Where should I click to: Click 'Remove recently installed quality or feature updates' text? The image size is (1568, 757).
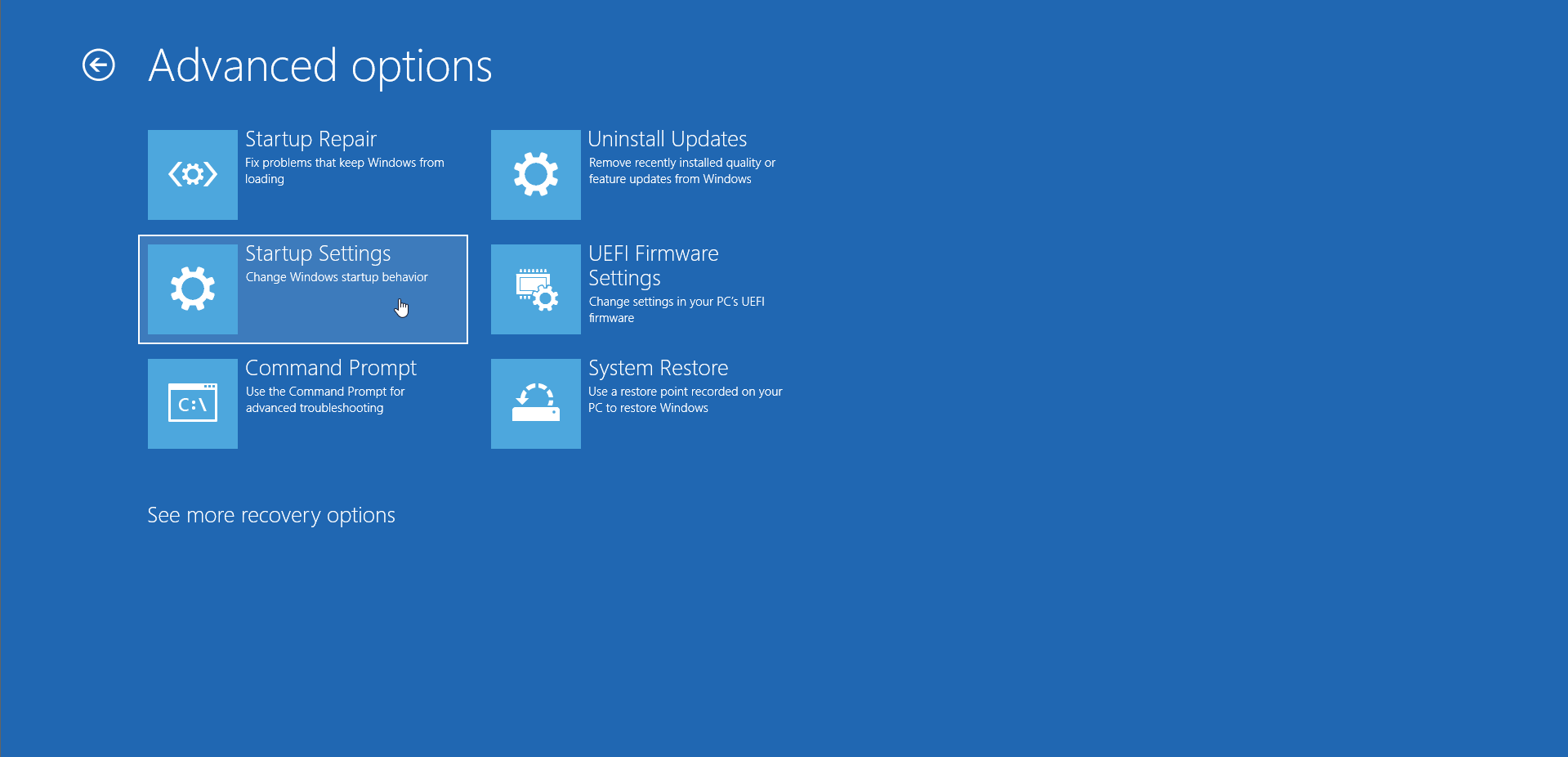(682, 171)
